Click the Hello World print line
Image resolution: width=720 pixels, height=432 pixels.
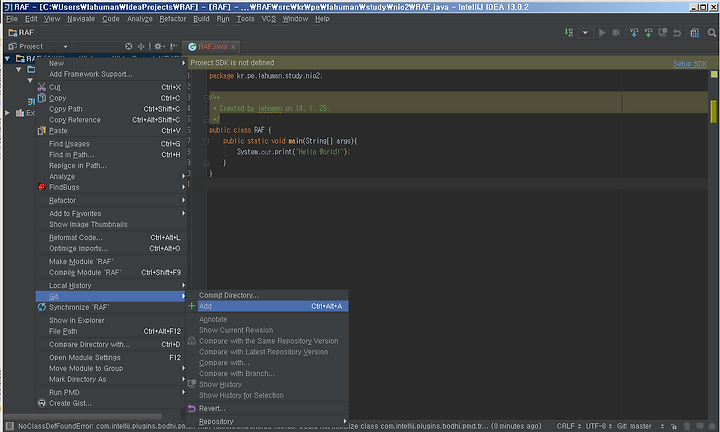[x=293, y=152]
